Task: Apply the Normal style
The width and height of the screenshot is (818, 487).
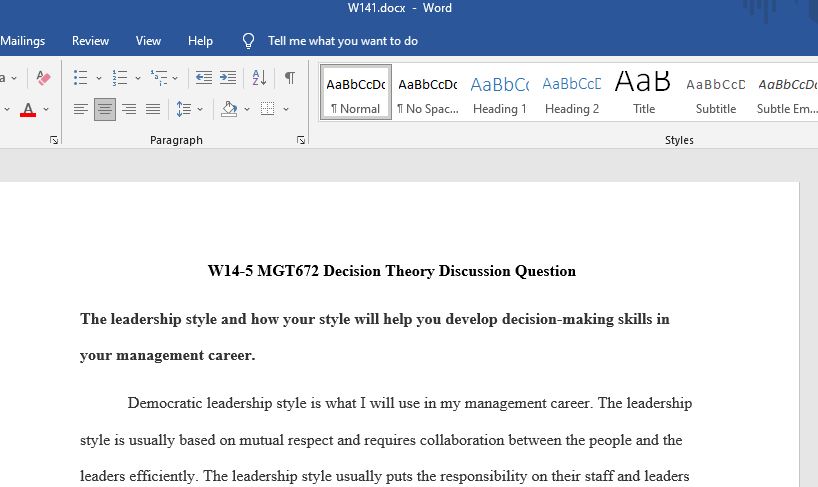Action: pyautogui.click(x=356, y=92)
